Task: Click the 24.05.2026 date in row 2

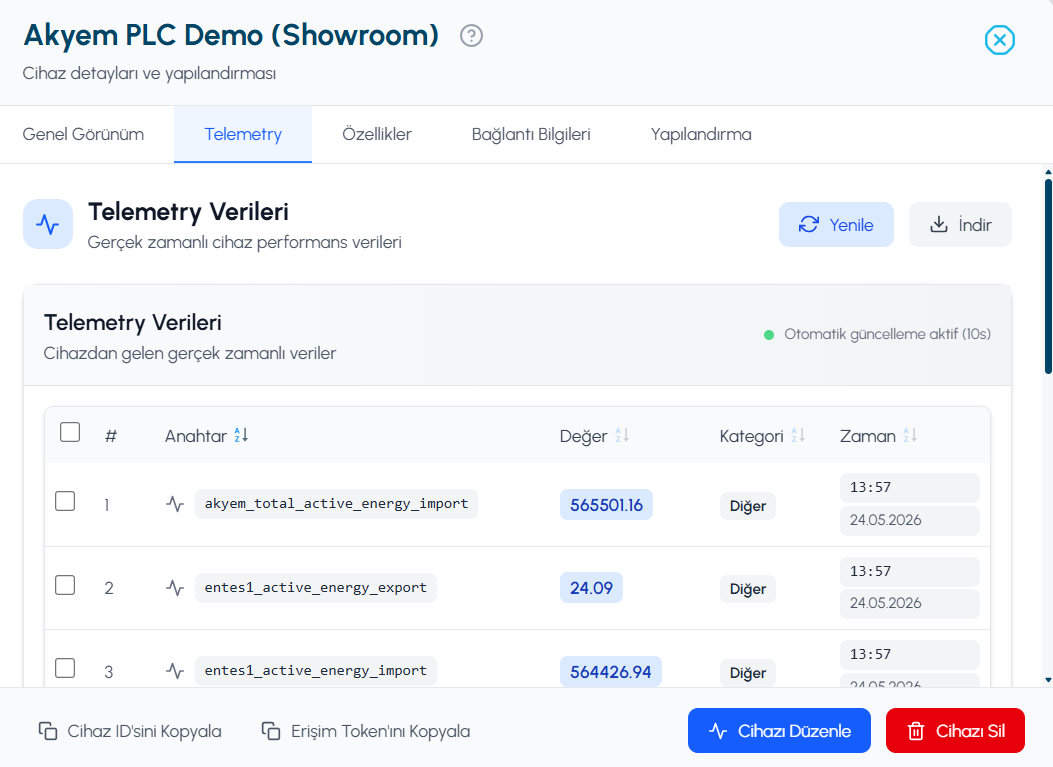Action: click(x=909, y=603)
